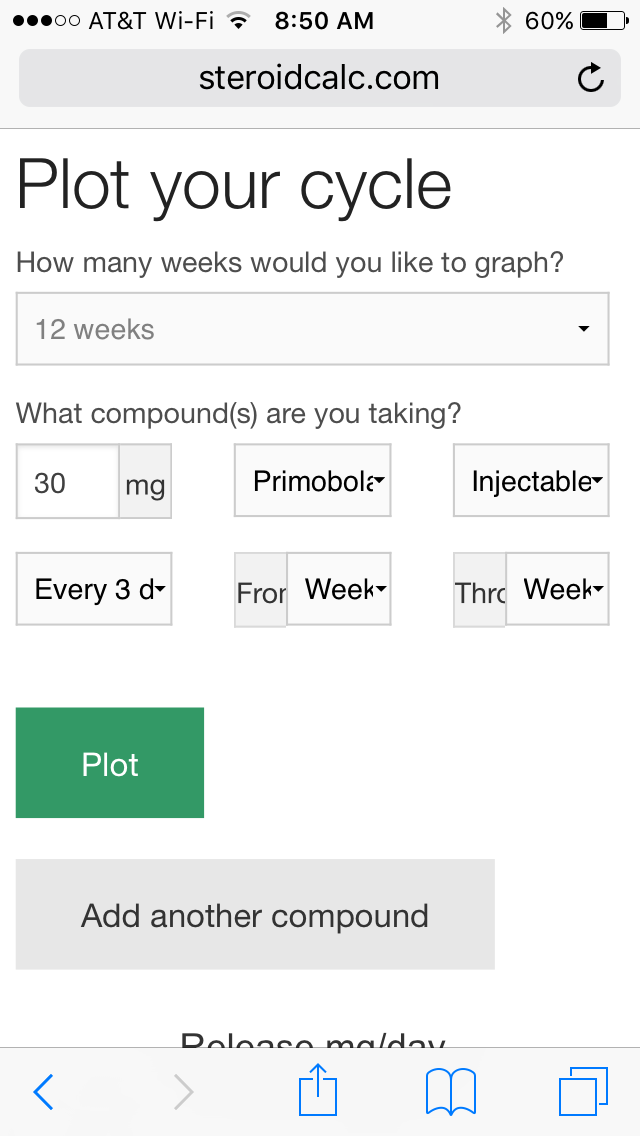Show open tabs in Safari

(583, 1091)
